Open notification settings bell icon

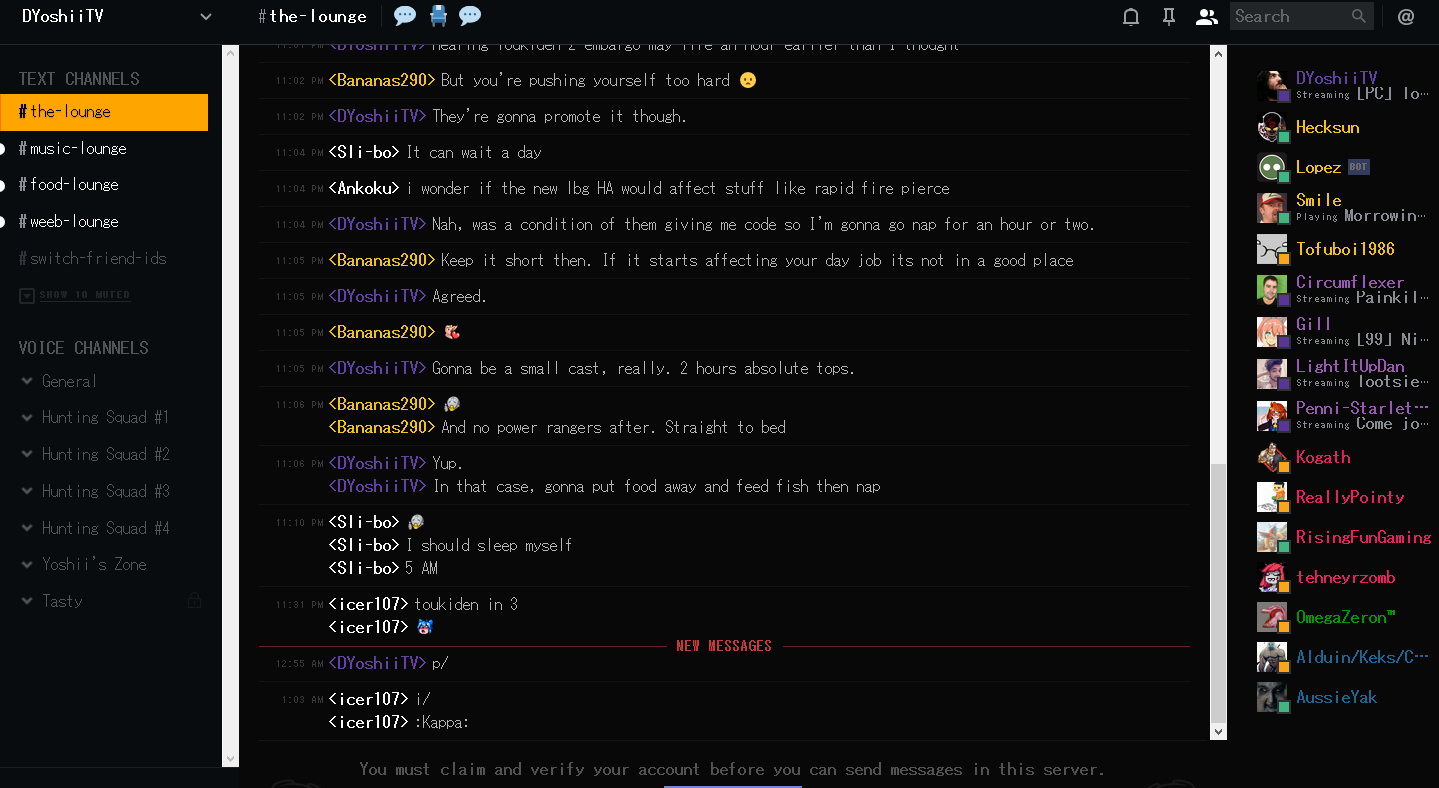(1131, 16)
